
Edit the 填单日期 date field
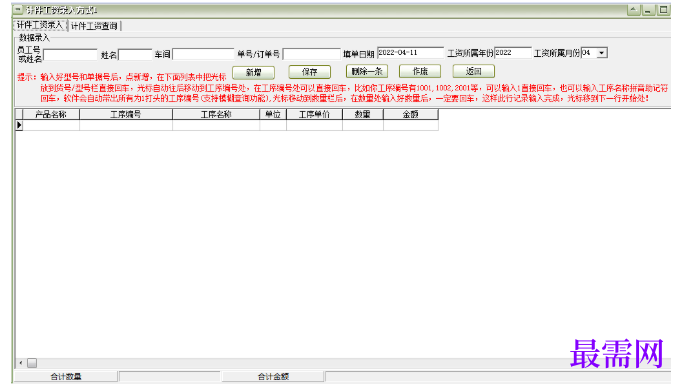pos(410,53)
